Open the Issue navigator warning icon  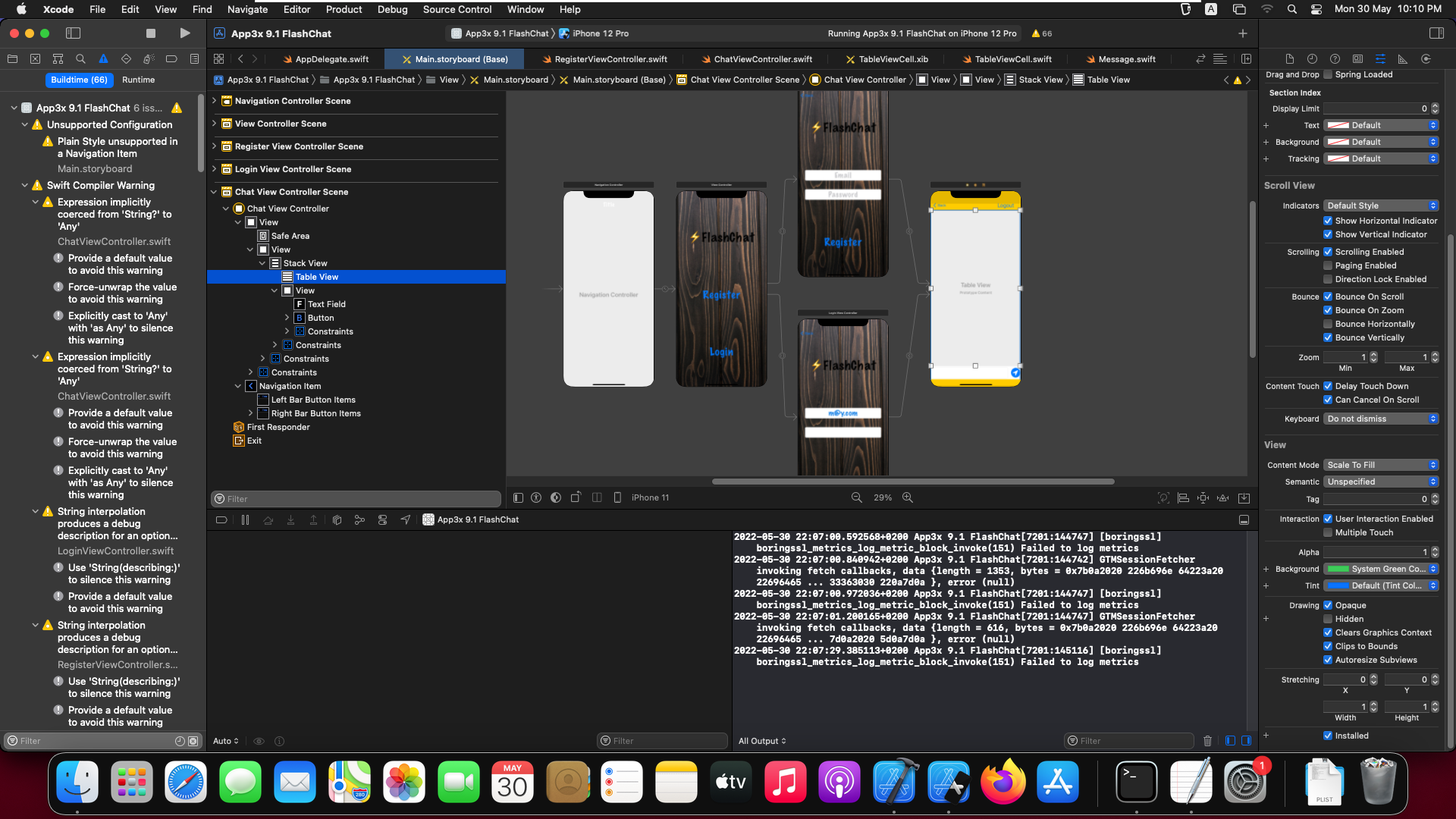point(103,58)
